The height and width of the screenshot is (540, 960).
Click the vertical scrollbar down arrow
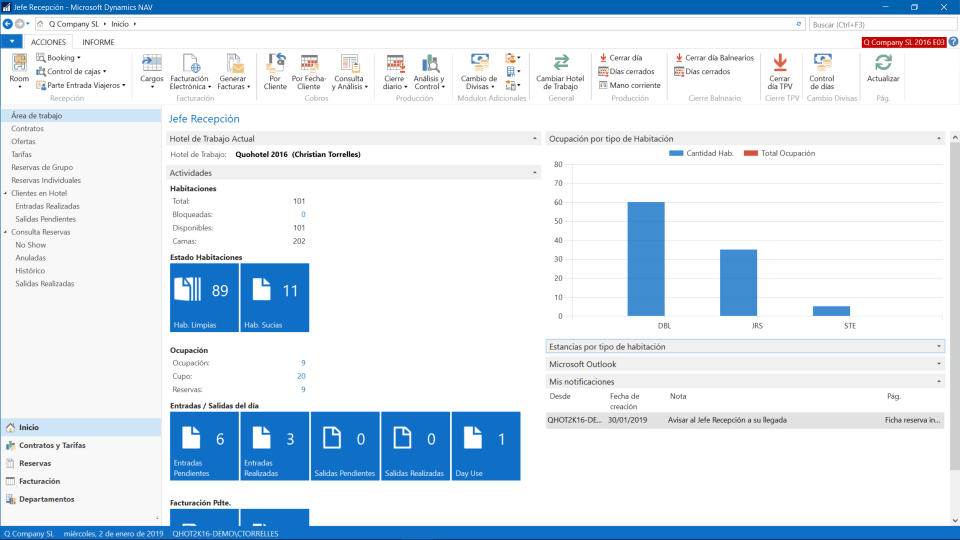pyautogui.click(x=955, y=520)
